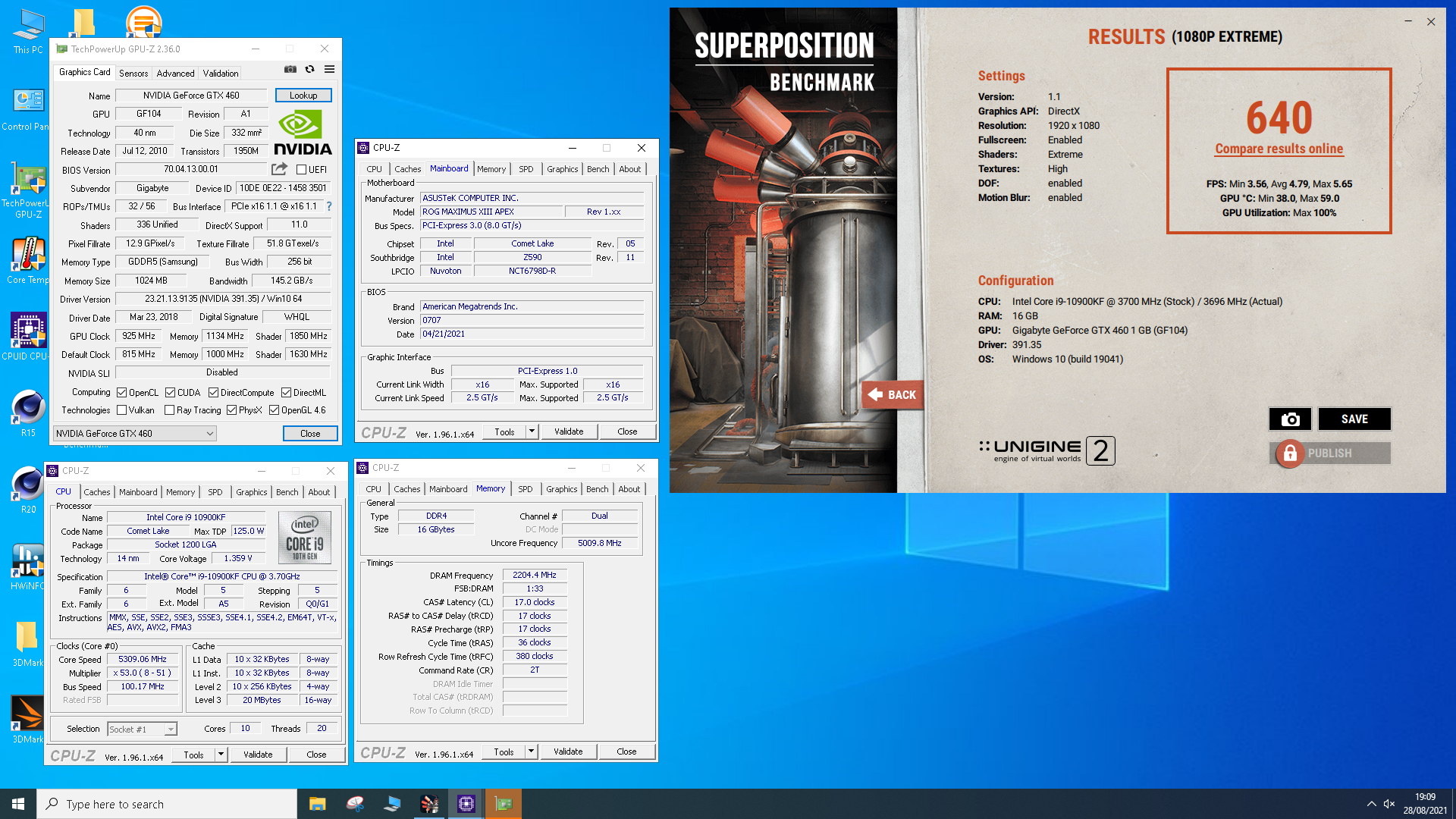The image size is (1456, 819).
Task: Click the BIOS version share/export icon
Action: (279, 169)
